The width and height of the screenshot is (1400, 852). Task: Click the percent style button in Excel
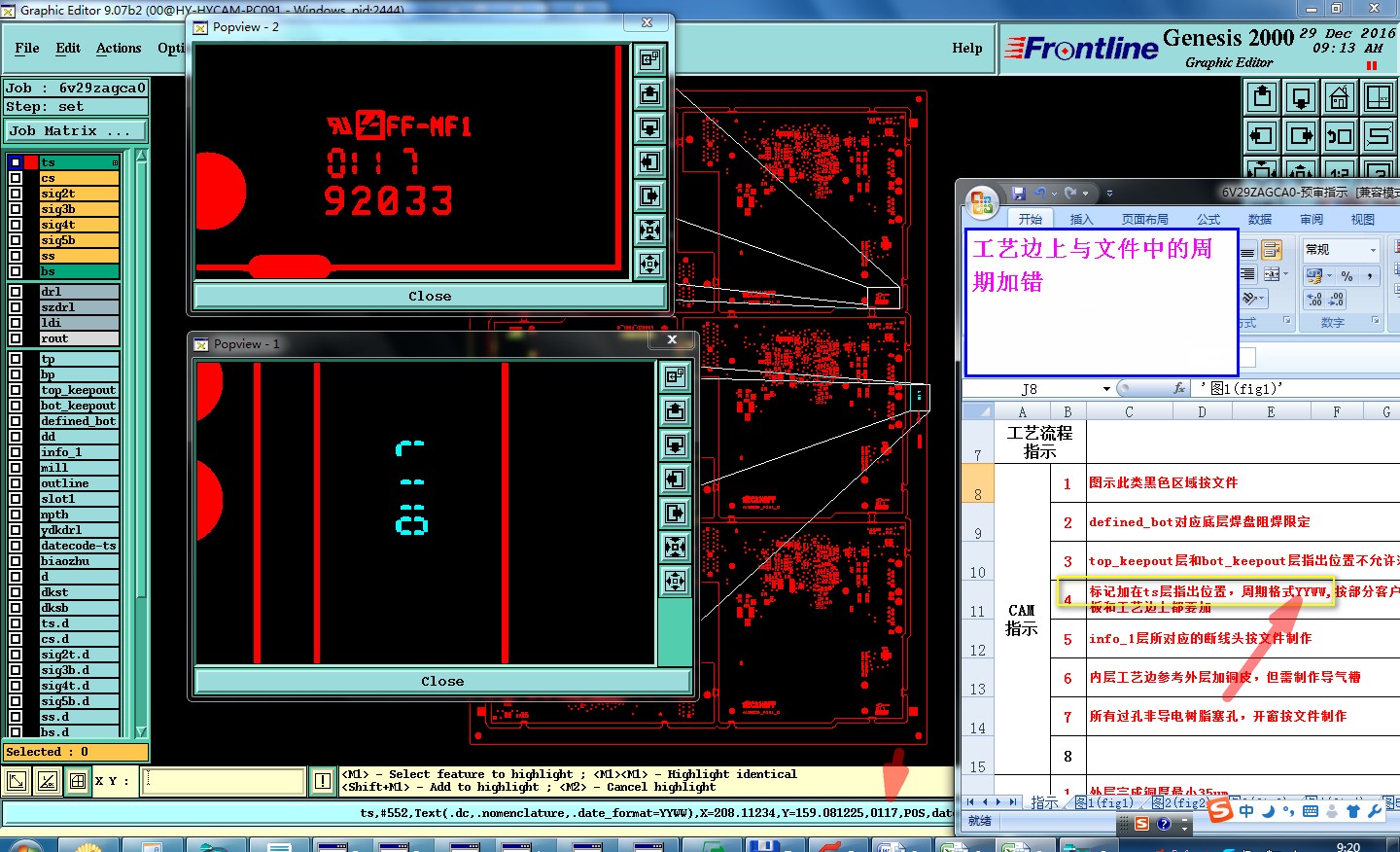[x=1347, y=276]
